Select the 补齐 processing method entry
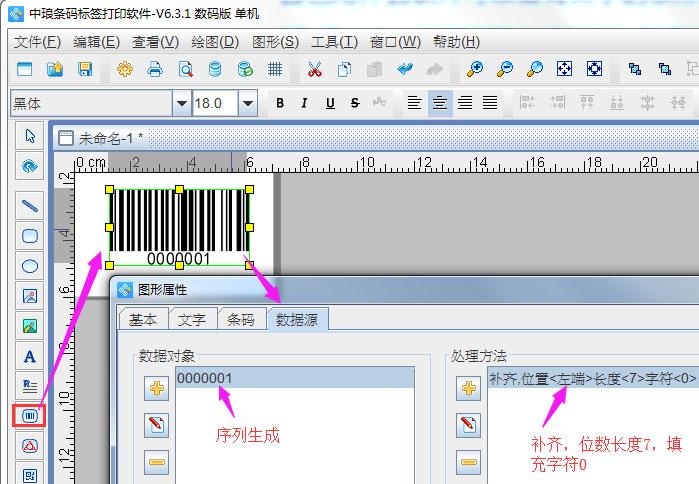 pyautogui.click(x=593, y=378)
